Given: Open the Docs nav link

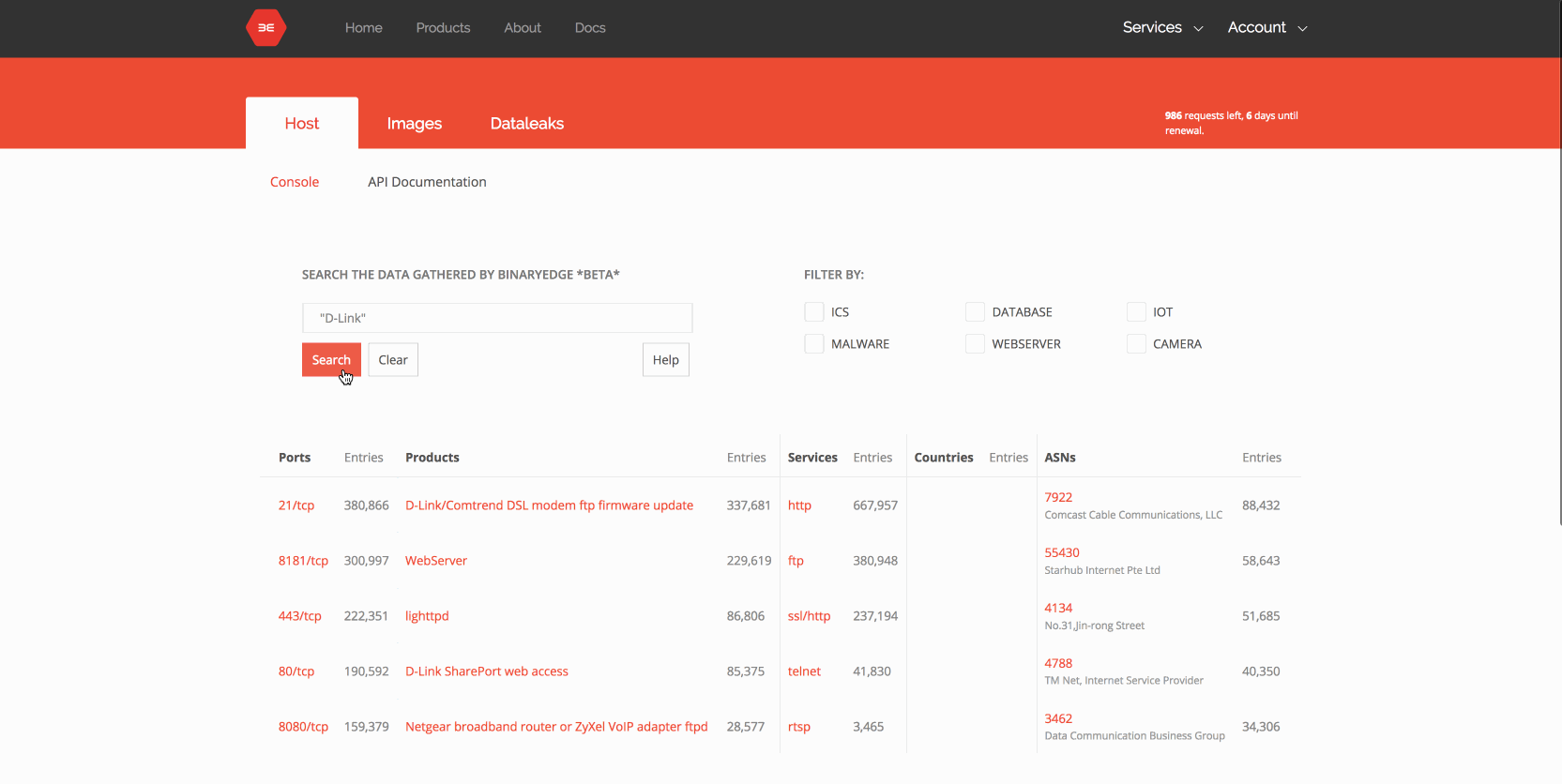Looking at the screenshot, I should tap(590, 28).
